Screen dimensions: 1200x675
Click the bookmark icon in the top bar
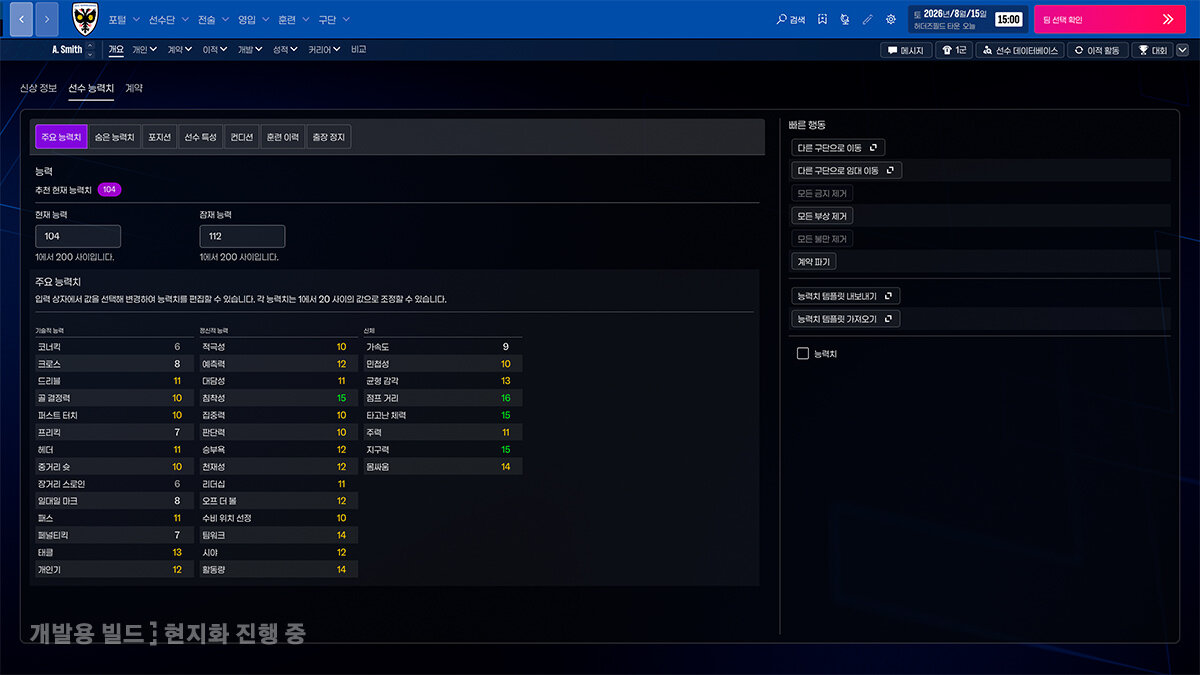(822, 19)
